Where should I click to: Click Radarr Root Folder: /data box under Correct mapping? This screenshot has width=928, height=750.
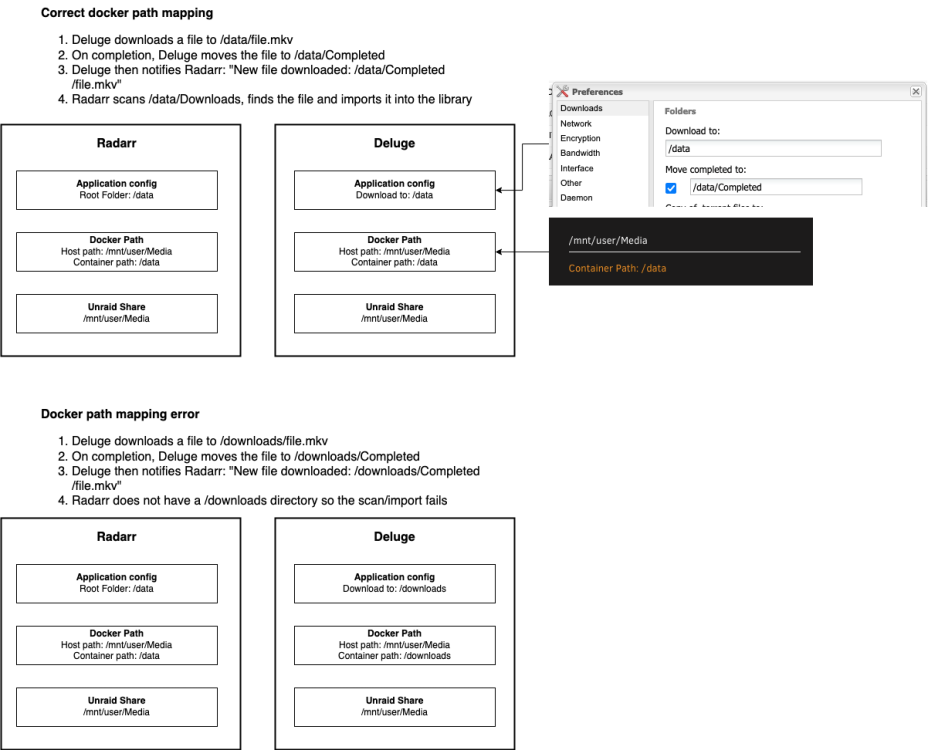pyautogui.click(x=117, y=190)
